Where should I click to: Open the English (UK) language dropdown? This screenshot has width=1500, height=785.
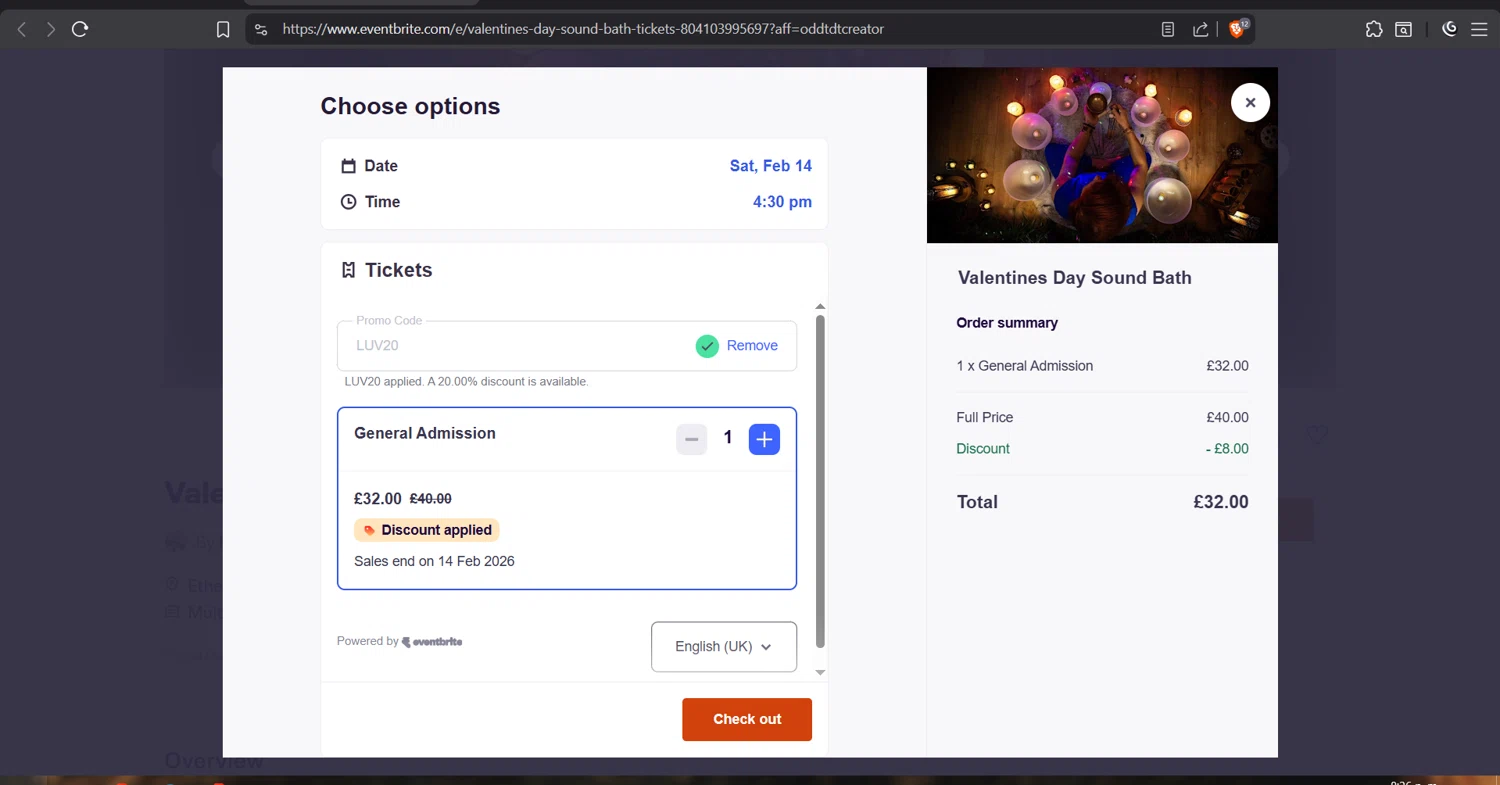click(723, 647)
